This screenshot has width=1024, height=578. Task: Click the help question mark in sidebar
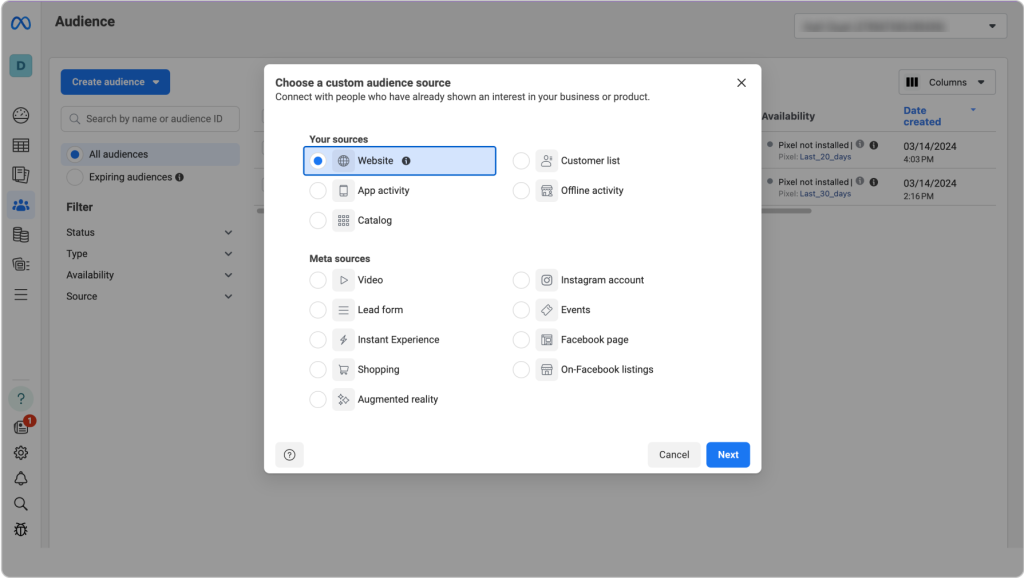(21, 398)
